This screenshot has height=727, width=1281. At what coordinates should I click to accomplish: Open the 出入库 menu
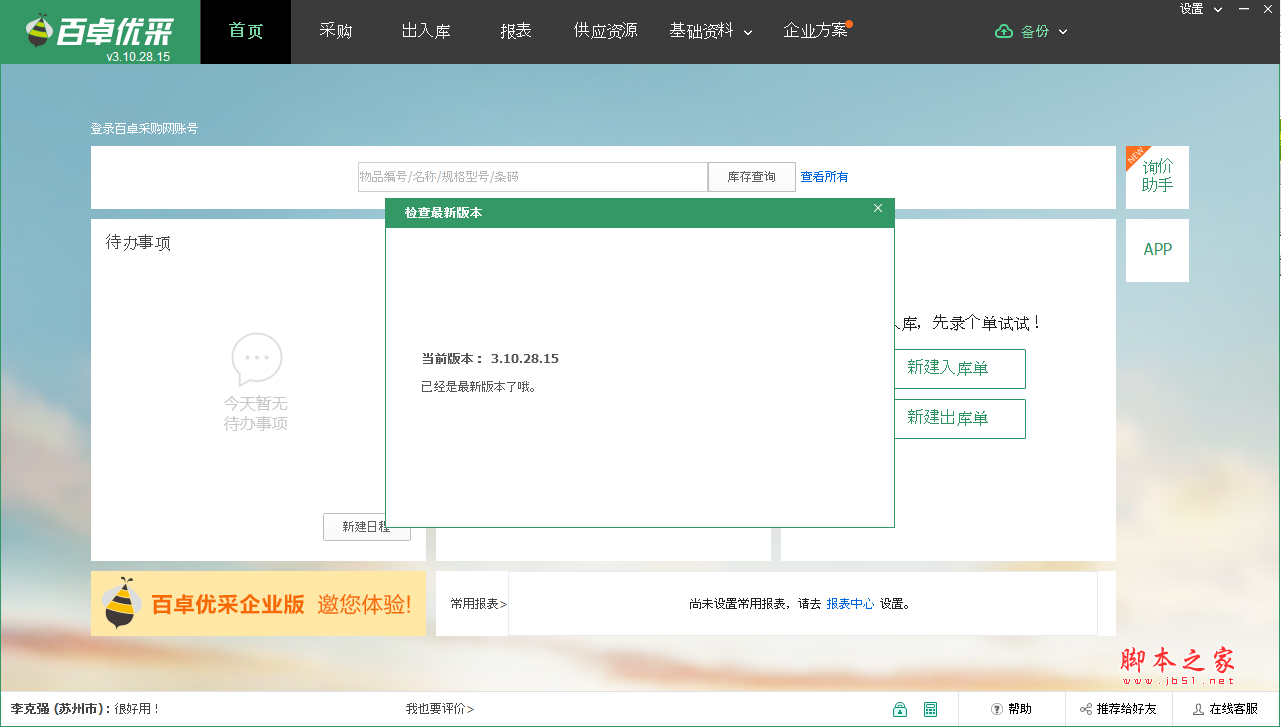coord(426,31)
